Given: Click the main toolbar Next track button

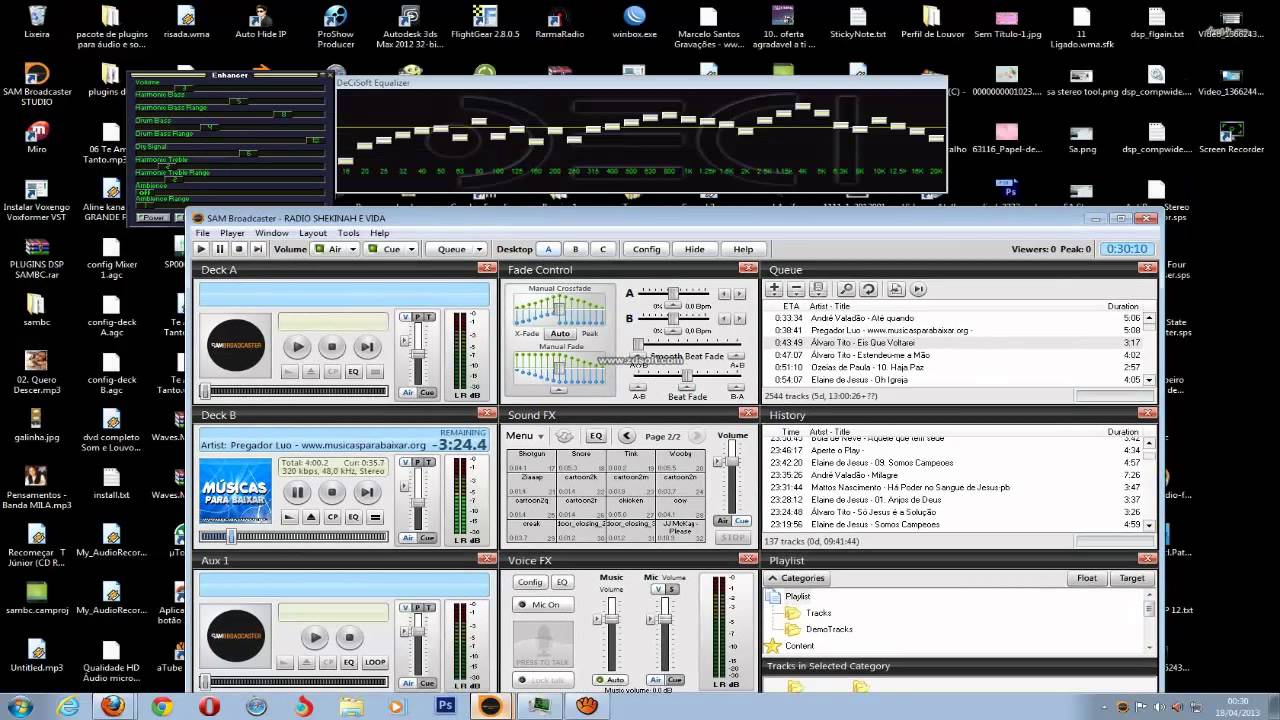Looking at the screenshot, I should coord(258,249).
